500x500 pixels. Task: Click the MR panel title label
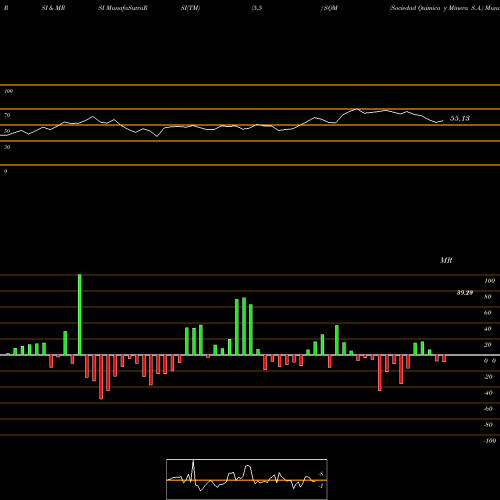[446, 260]
